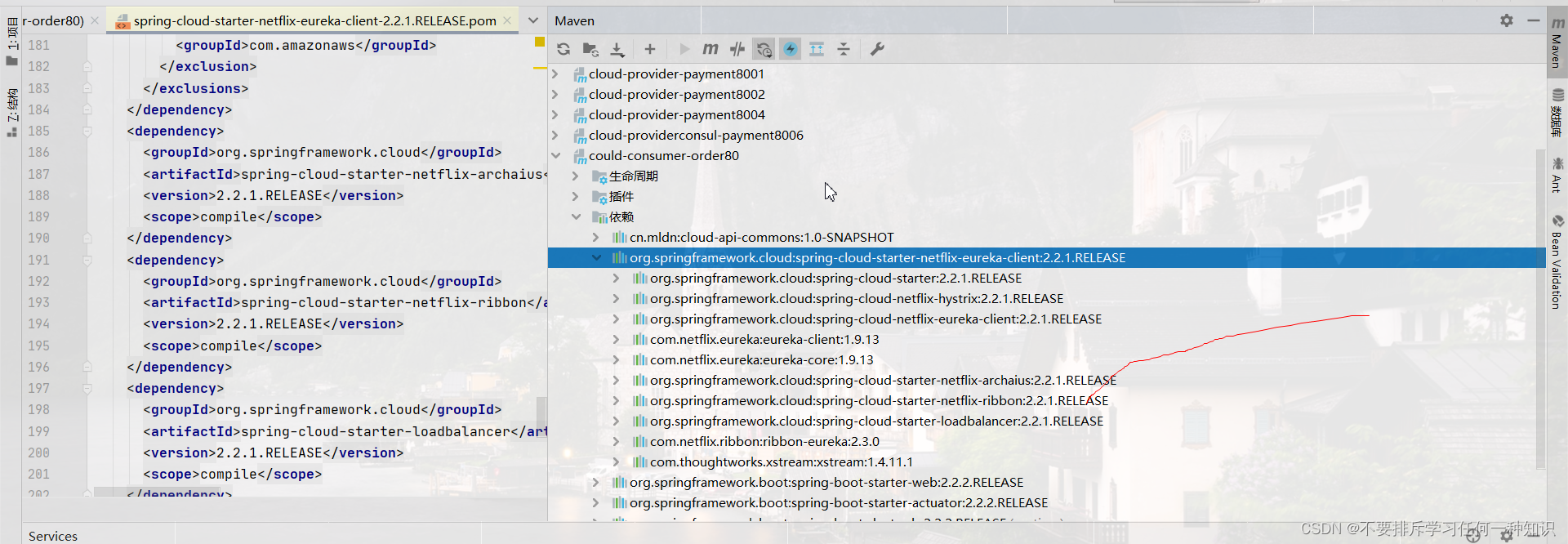The width and height of the screenshot is (1568, 544).
Task: Select spring-cloud-starter-loadbalancer:2.2.1.RELEASE in tree
Action: point(876,421)
